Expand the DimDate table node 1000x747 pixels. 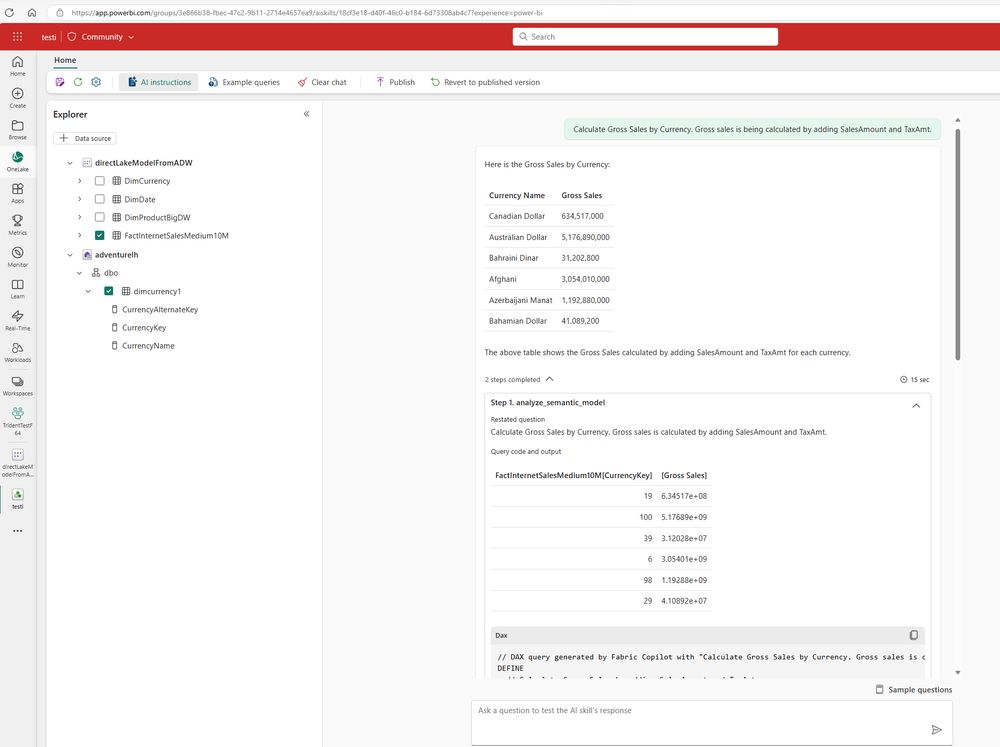point(80,199)
